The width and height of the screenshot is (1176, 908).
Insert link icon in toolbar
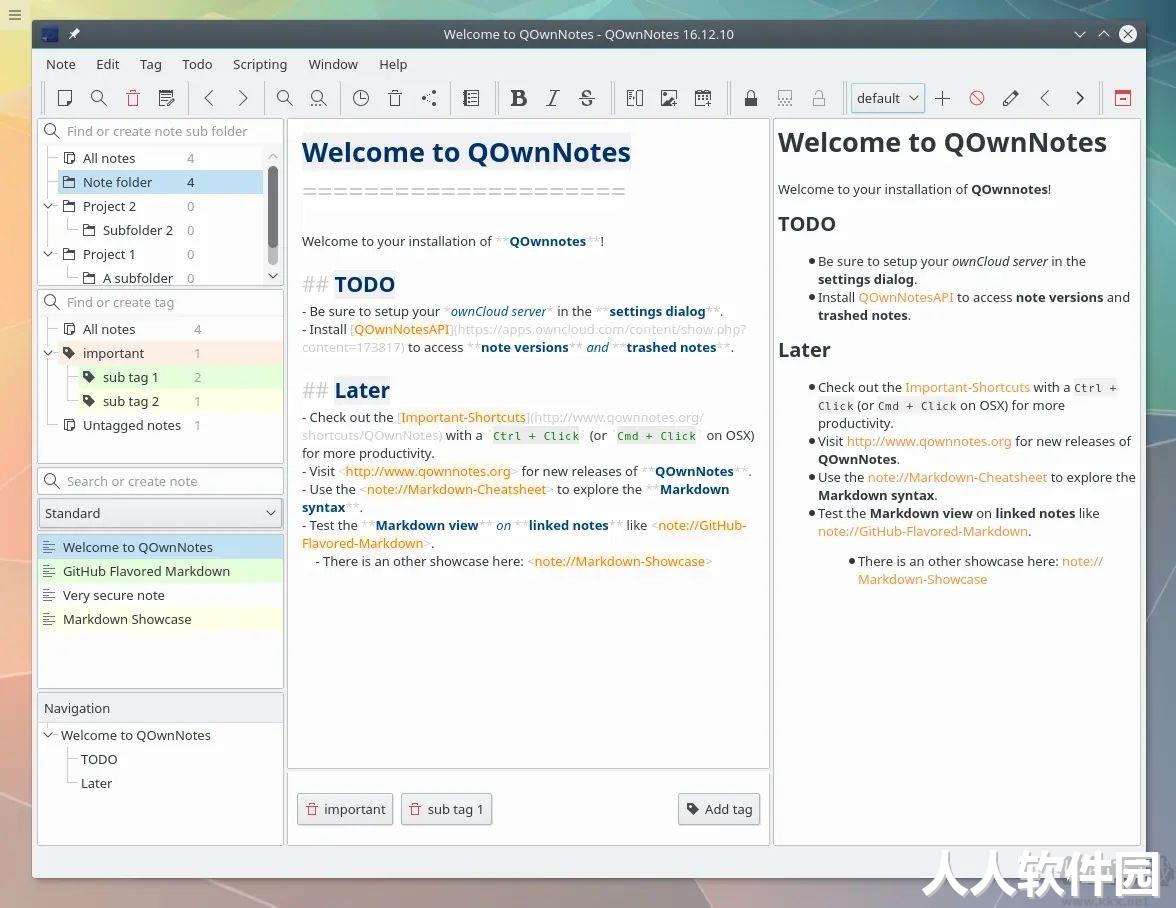(x=634, y=98)
